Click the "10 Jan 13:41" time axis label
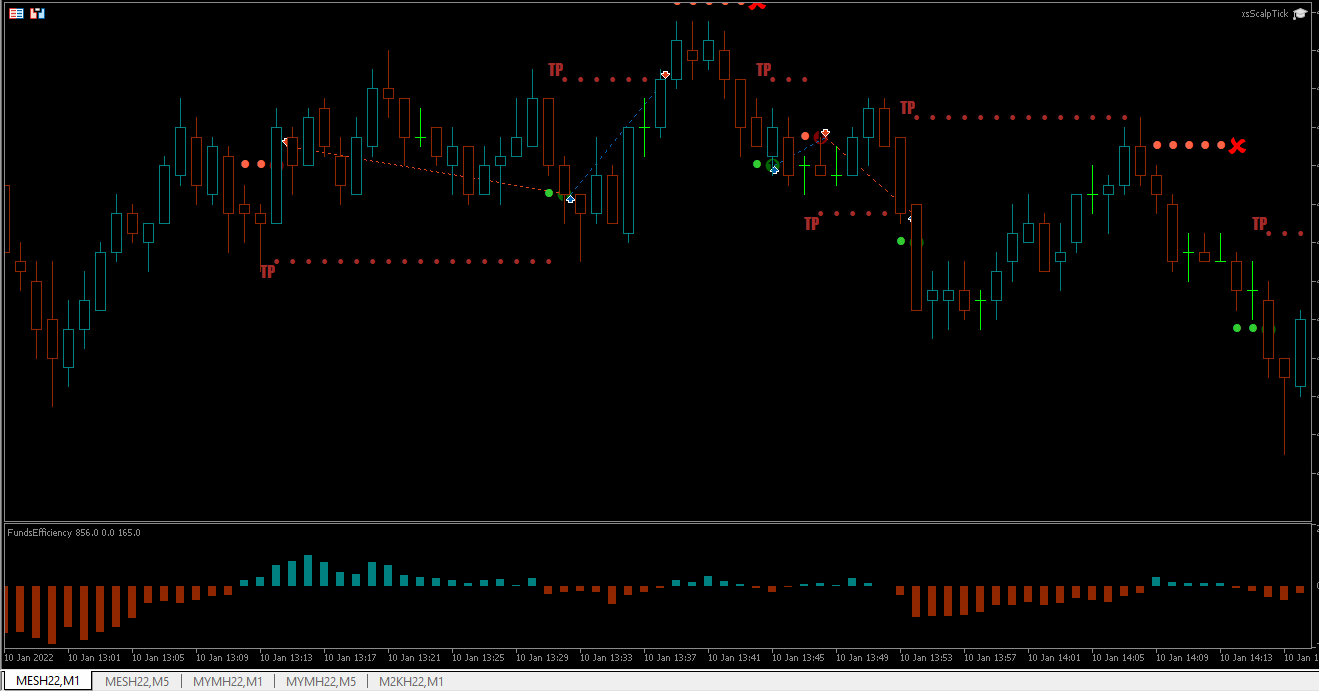This screenshot has height=691, width=1319. click(734, 658)
